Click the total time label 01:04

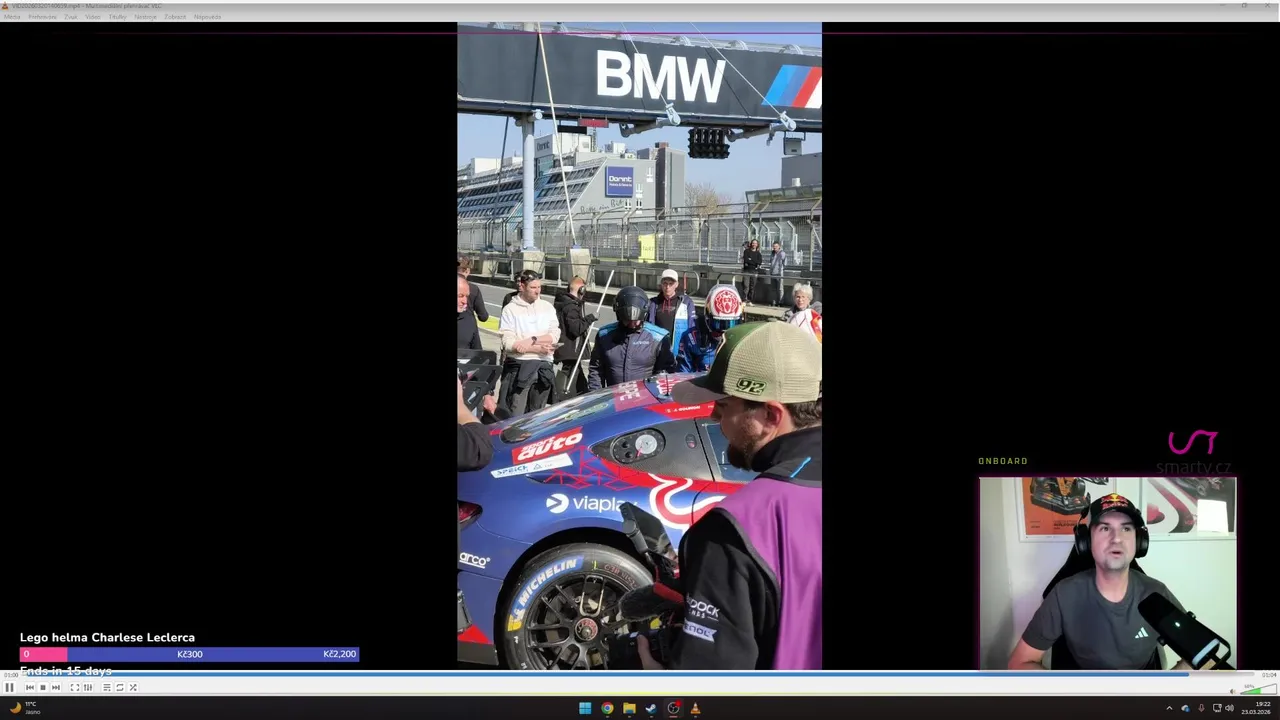pyautogui.click(x=1269, y=675)
